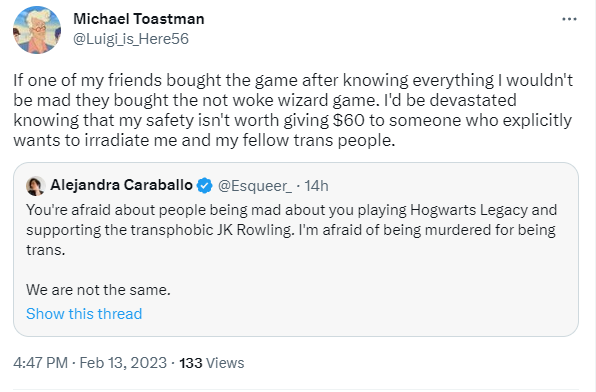Click Michael Toastman's profile avatar
Viewport: 596px width, 392px height.
pyautogui.click(x=37, y=30)
